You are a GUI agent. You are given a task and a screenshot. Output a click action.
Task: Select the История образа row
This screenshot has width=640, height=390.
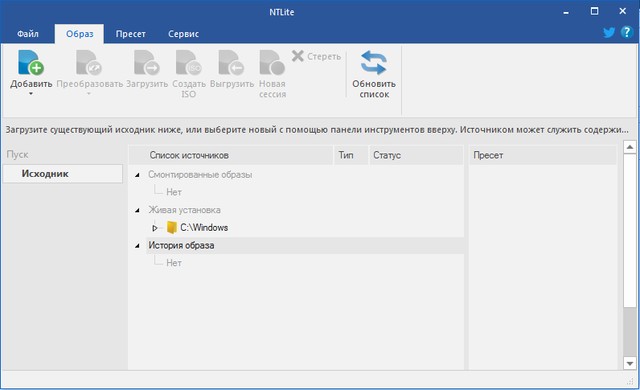(x=304, y=246)
